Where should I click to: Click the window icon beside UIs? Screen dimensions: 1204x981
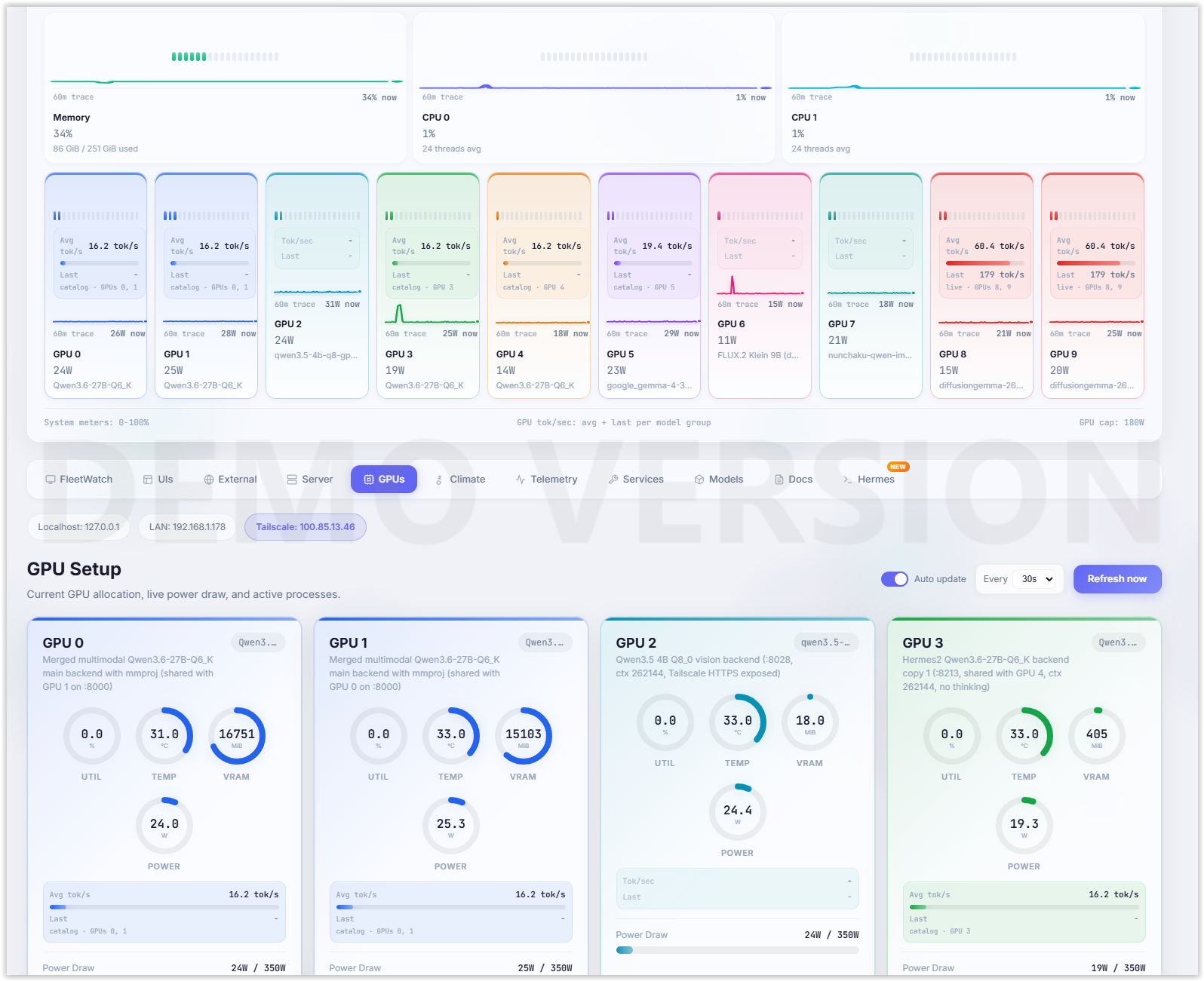pyautogui.click(x=148, y=480)
